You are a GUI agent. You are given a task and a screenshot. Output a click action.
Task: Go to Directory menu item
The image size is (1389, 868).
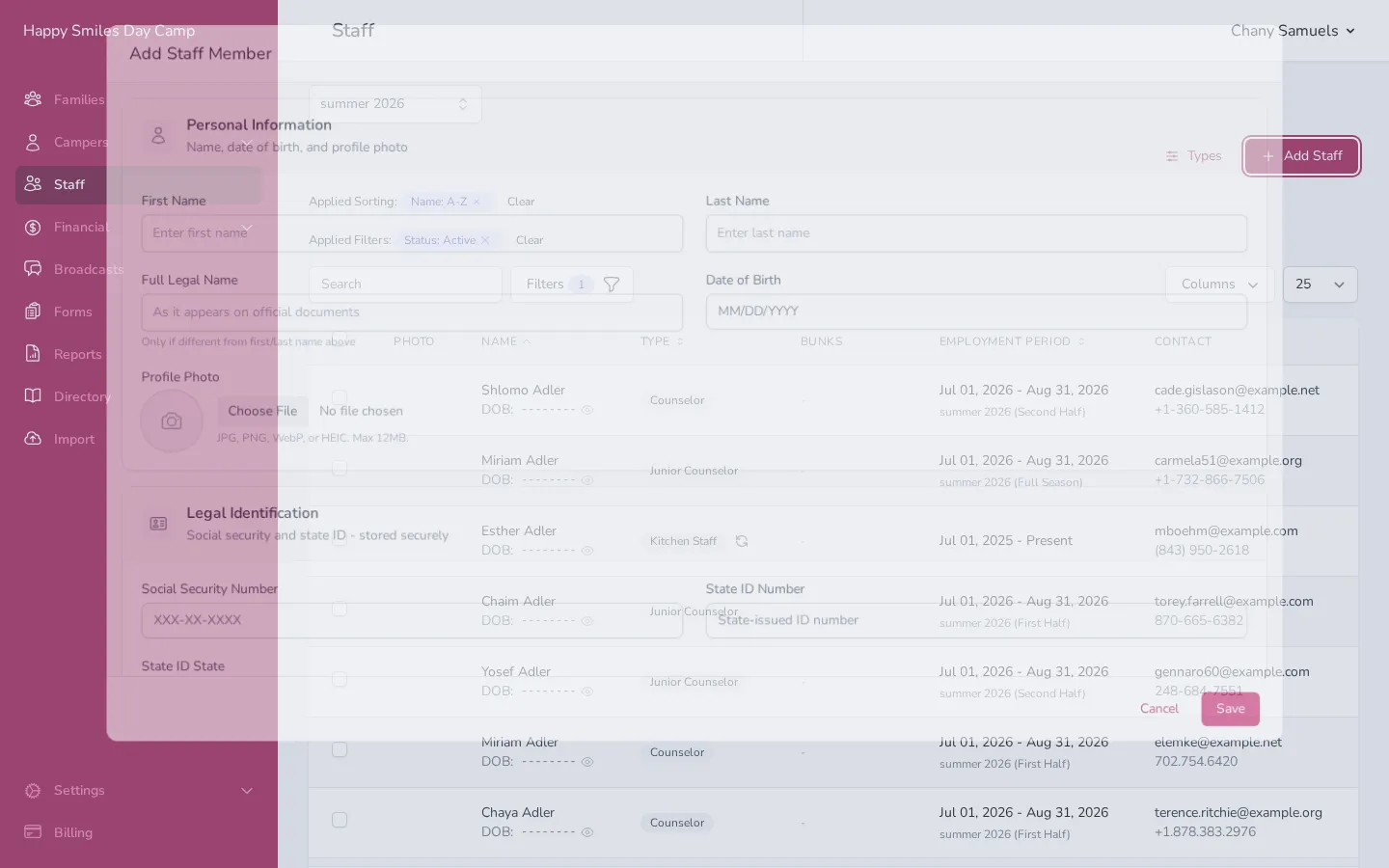[82, 396]
